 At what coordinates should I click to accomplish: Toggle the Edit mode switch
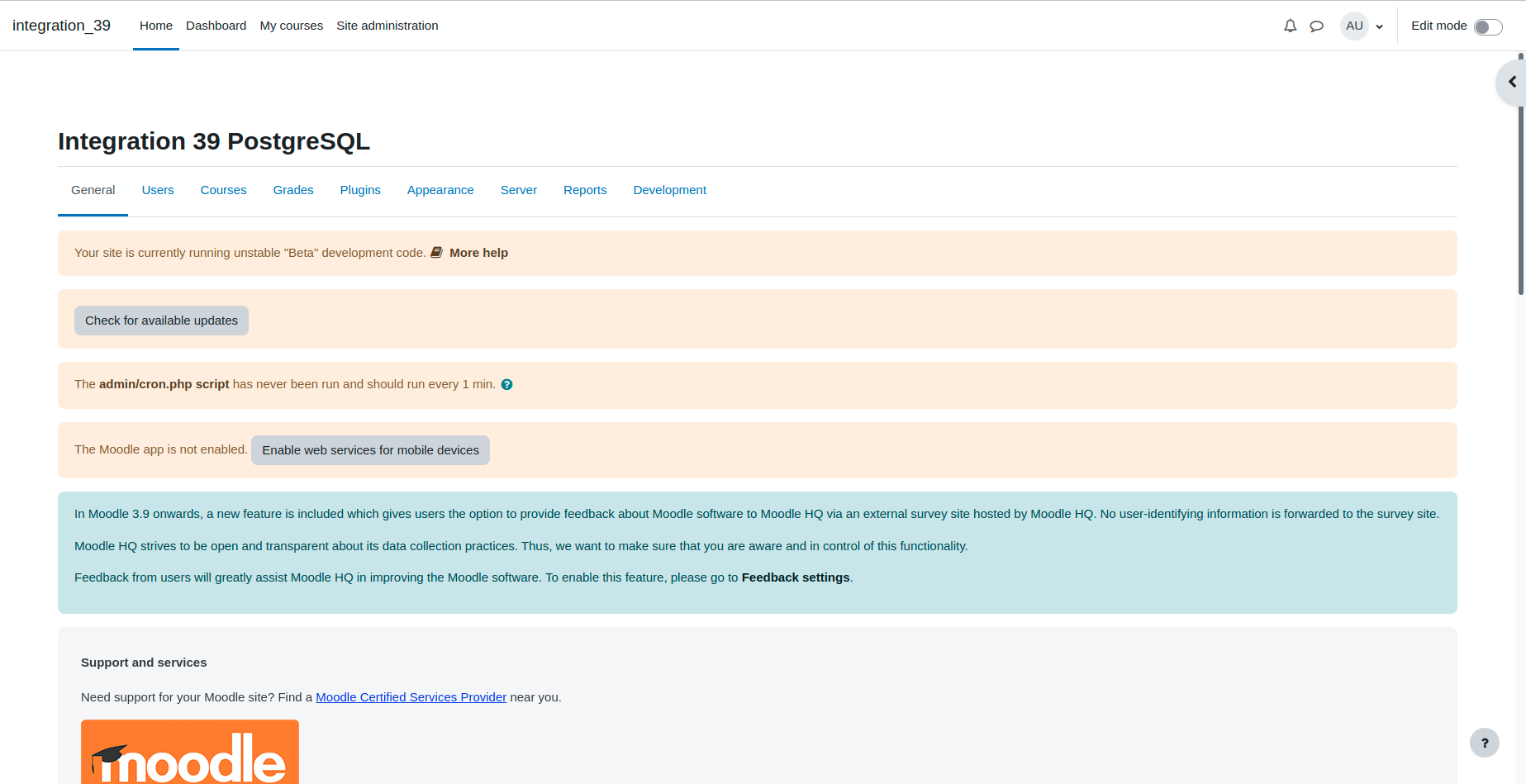pyautogui.click(x=1488, y=27)
